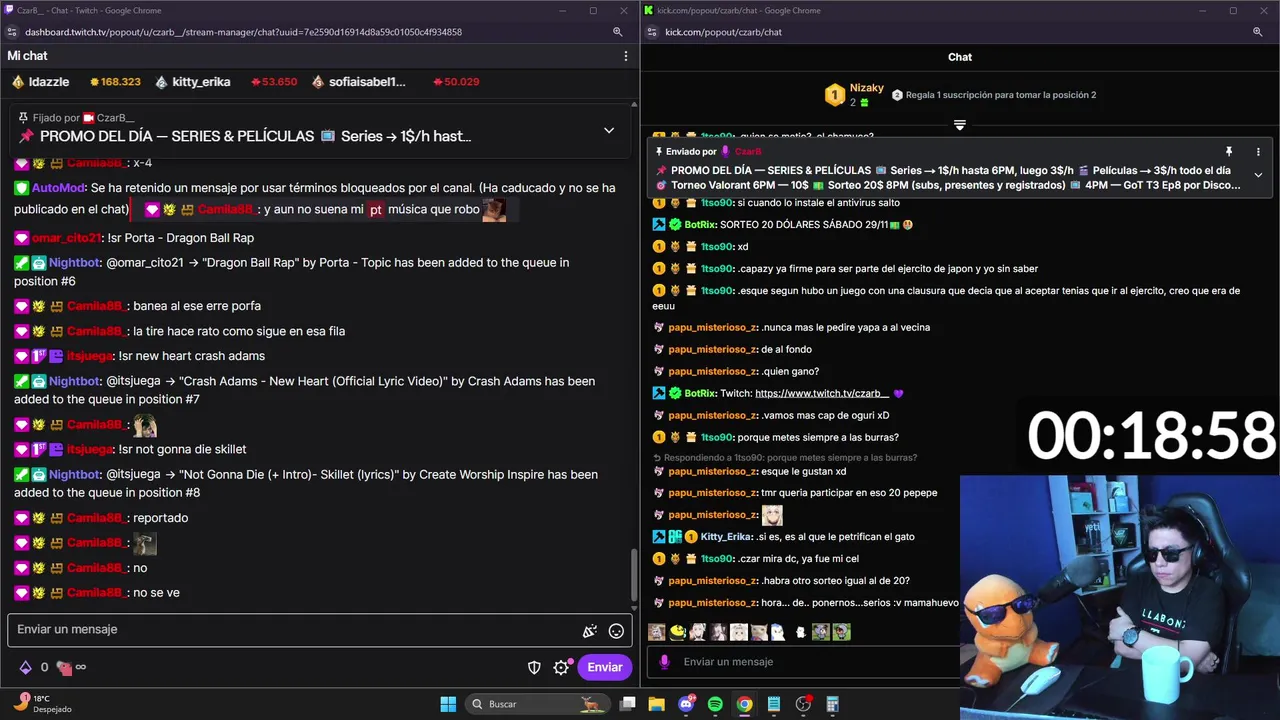Insert the last Kick quick emote in row

pyautogui.click(x=841, y=632)
